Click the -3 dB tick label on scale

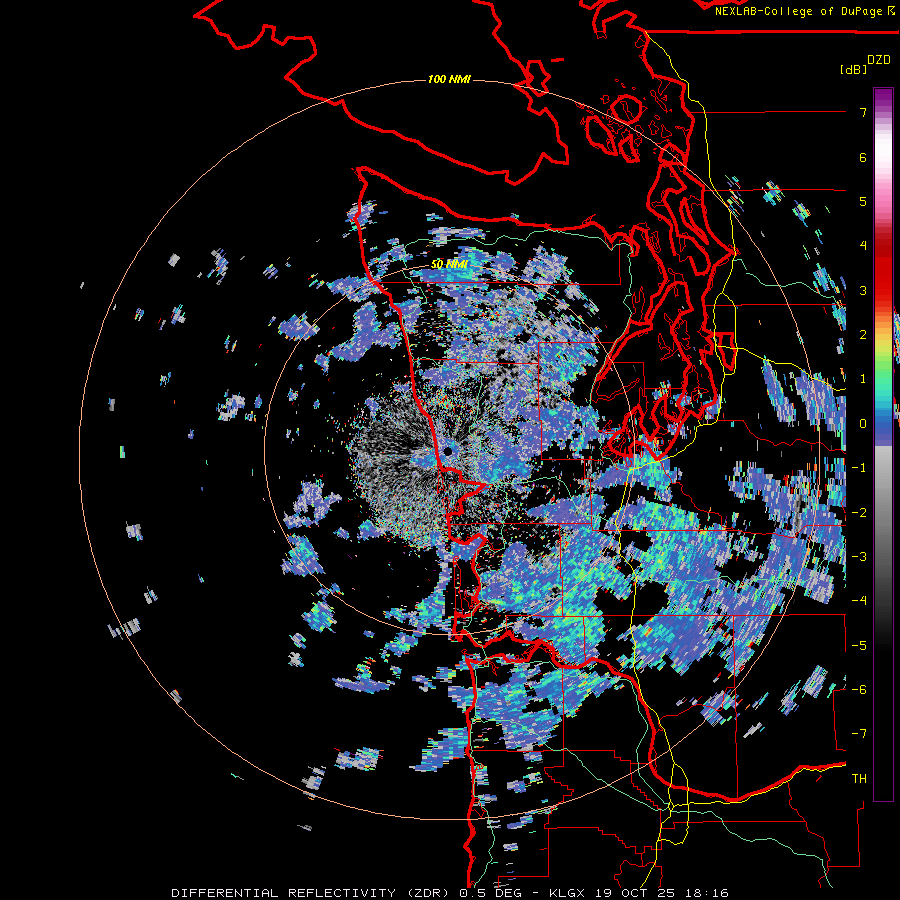859,557
